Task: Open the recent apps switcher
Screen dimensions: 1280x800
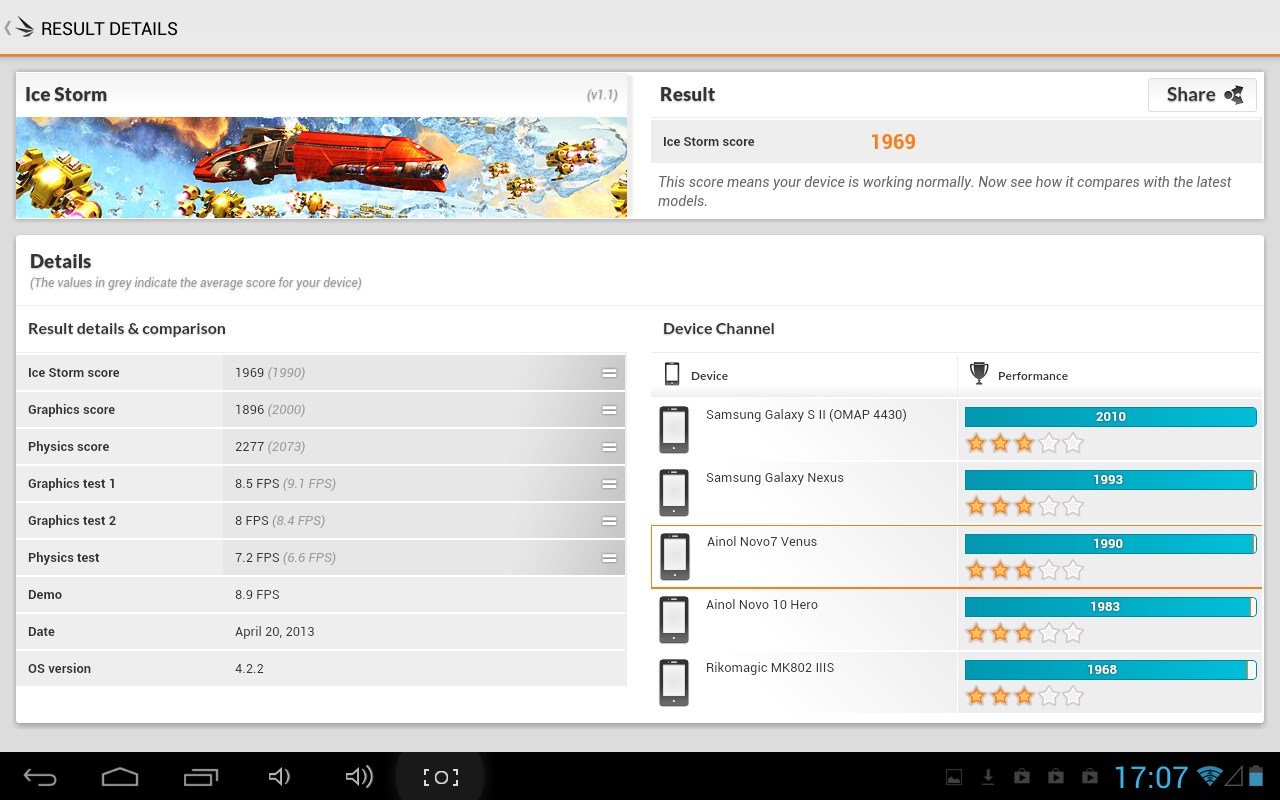Action: tap(201, 777)
